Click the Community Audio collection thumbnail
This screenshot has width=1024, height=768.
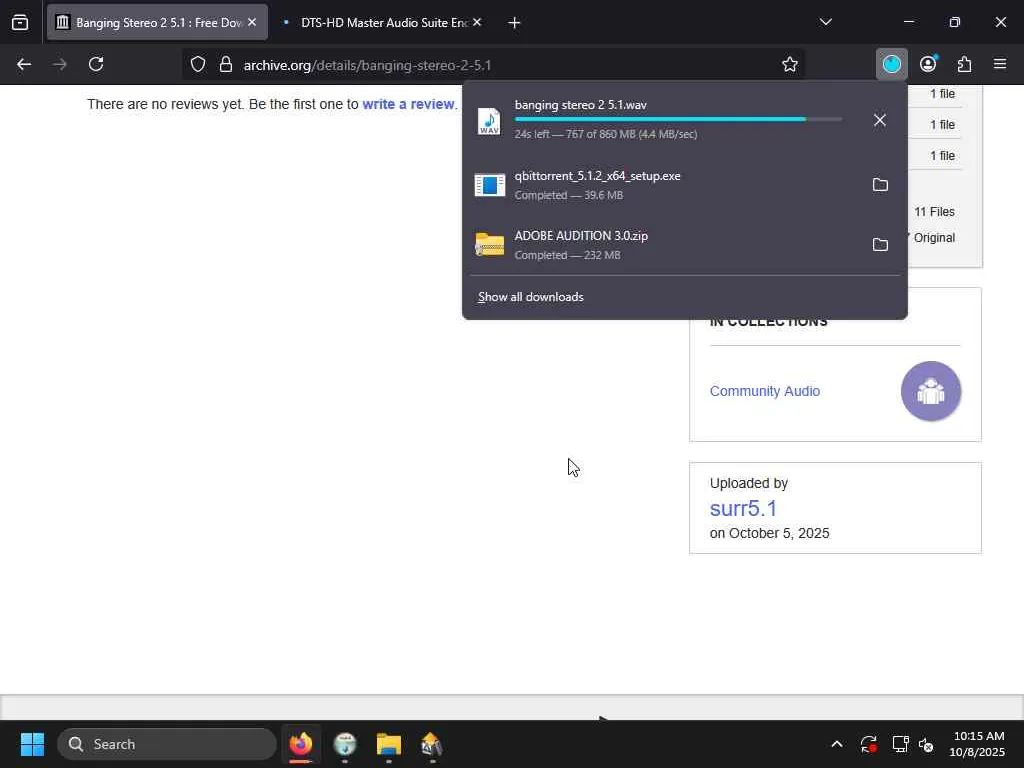click(931, 391)
